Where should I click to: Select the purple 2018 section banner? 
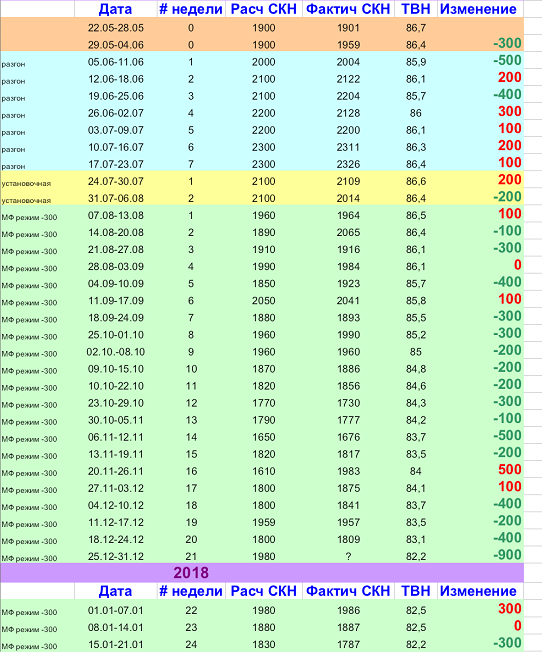[262, 573]
